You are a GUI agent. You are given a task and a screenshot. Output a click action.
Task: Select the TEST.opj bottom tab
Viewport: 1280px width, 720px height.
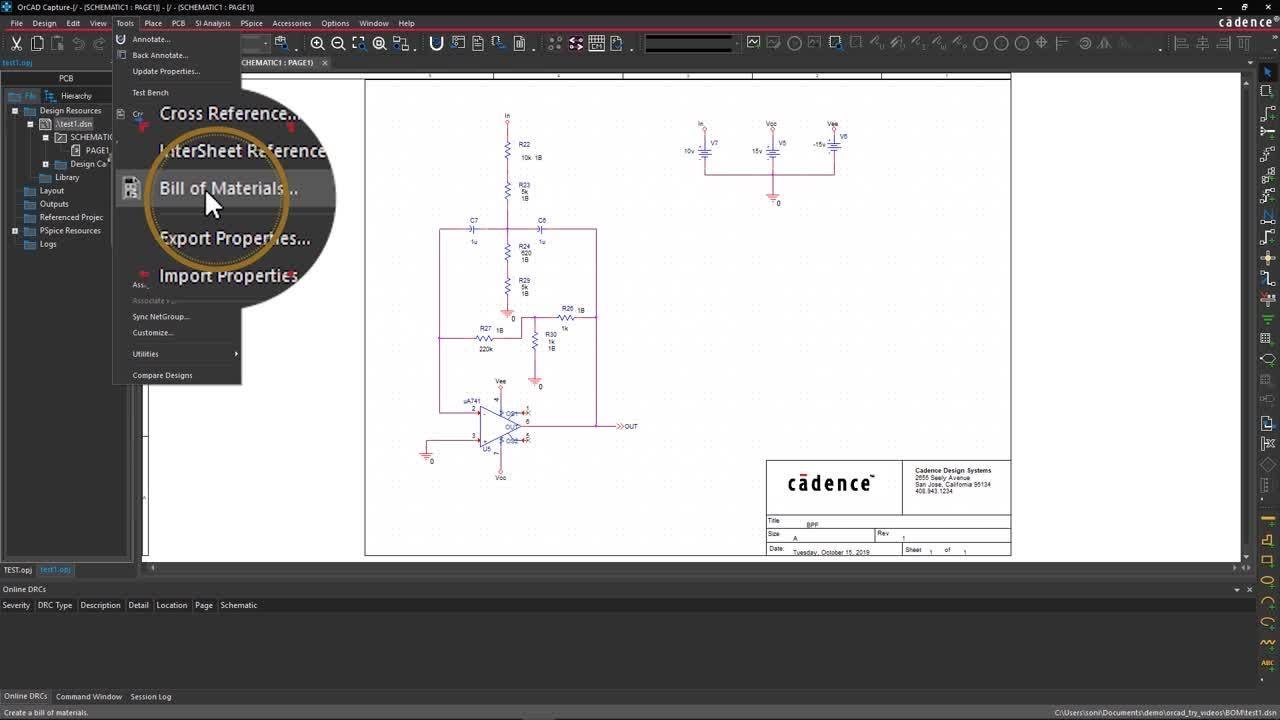click(x=18, y=570)
